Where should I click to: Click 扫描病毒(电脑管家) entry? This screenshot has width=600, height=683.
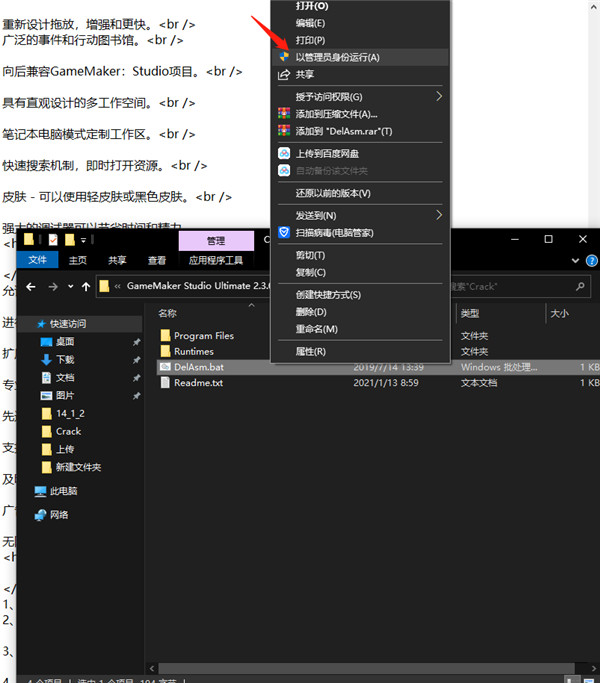(x=360, y=233)
